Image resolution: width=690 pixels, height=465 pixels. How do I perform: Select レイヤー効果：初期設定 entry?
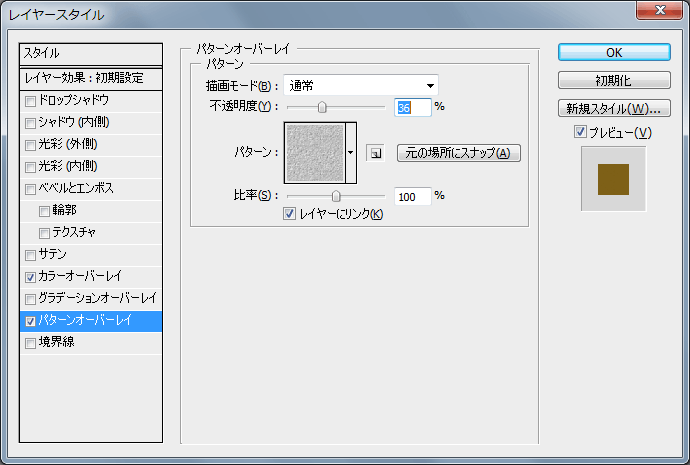pos(91,79)
